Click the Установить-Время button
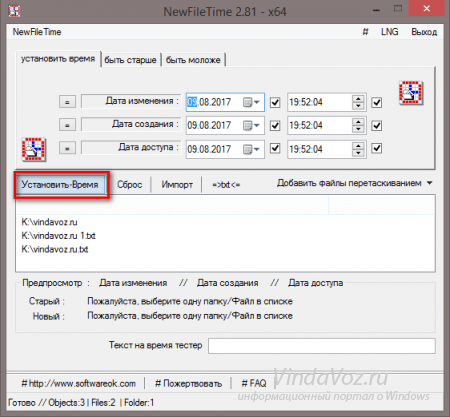Image resolution: width=450 pixels, height=417 pixels. [x=60, y=185]
